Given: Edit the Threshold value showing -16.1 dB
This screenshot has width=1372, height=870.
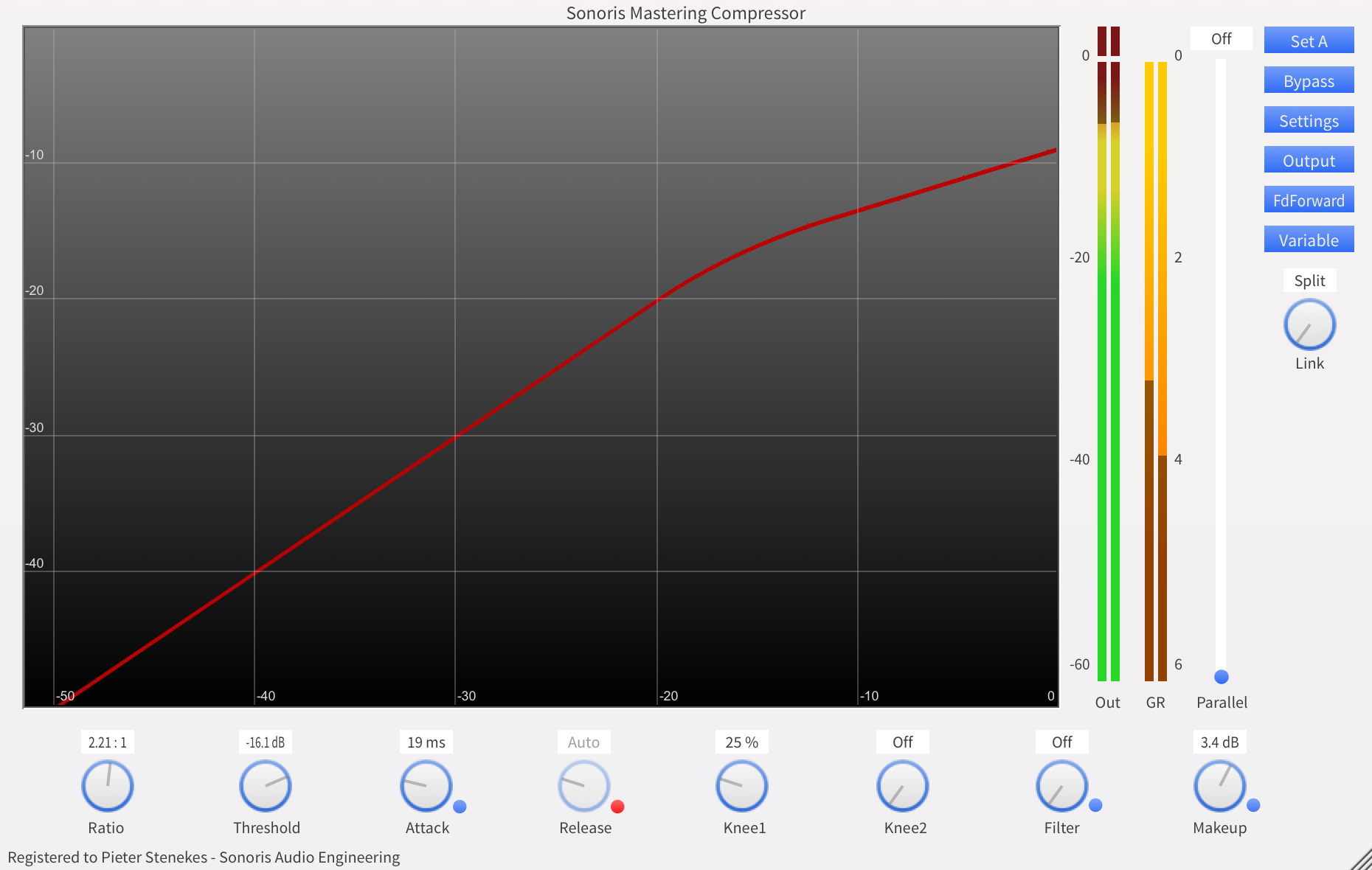Looking at the screenshot, I should (x=266, y=742).
